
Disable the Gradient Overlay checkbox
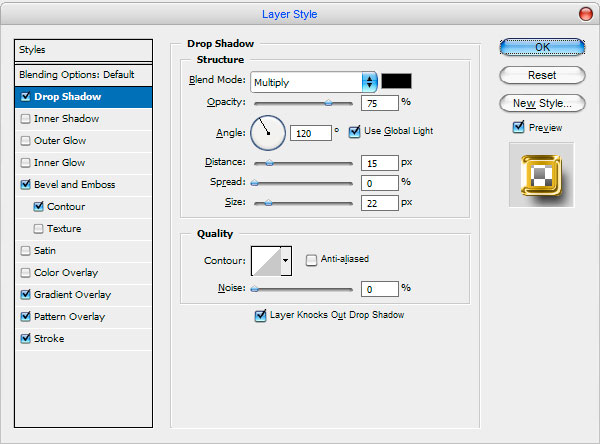point(26,294)
